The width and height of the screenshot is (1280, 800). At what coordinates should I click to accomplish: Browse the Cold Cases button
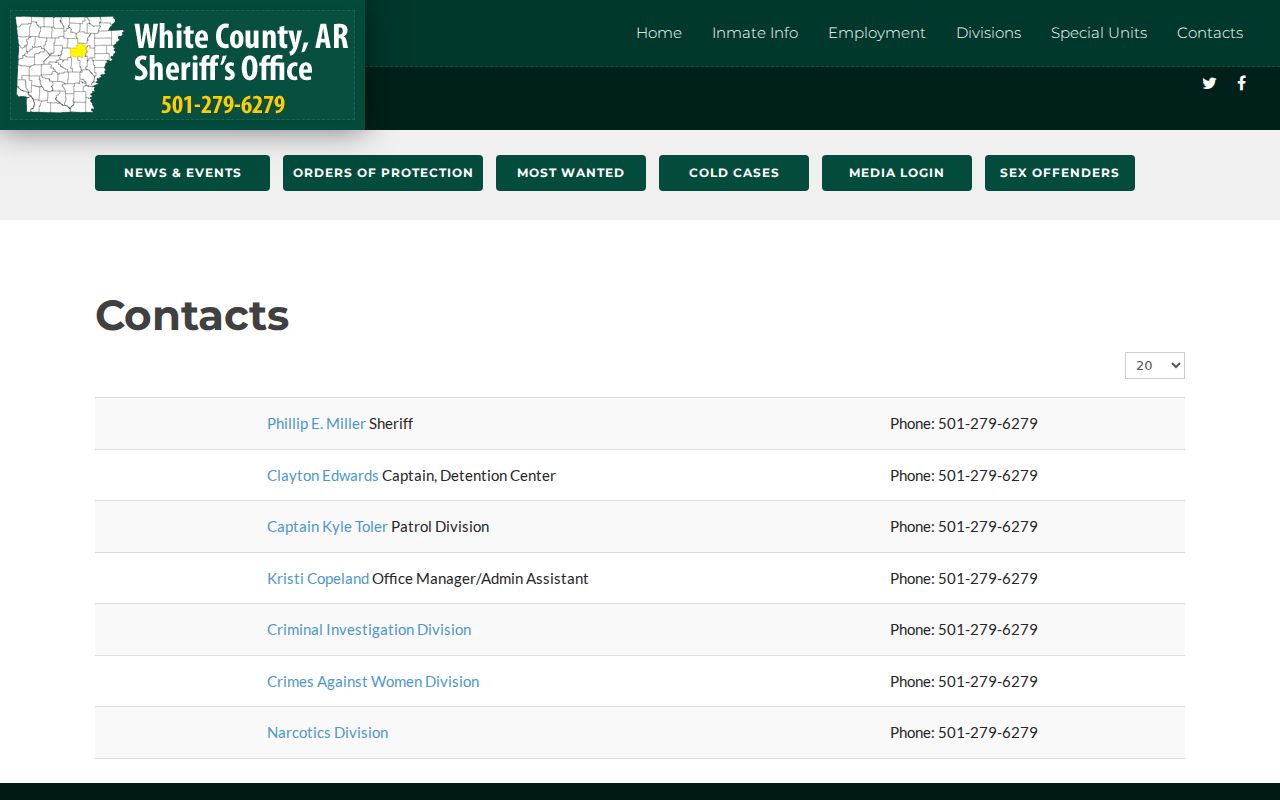pos(734,173)
